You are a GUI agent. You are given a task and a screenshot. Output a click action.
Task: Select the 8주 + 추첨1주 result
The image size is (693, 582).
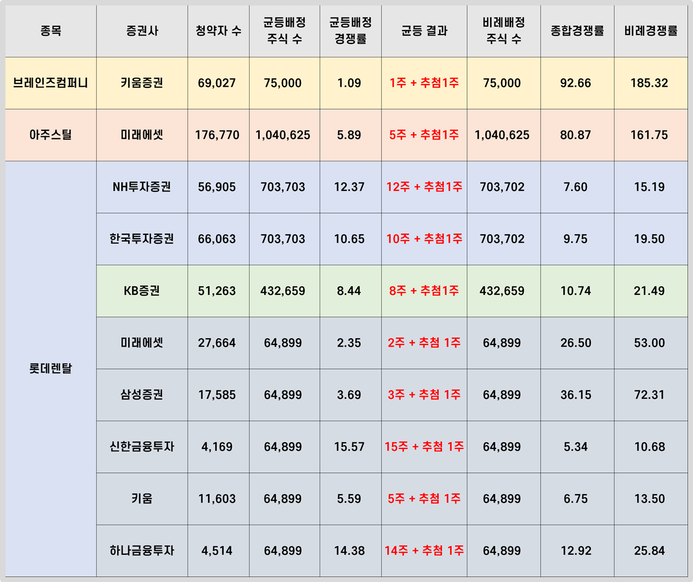tap(424, 291)
